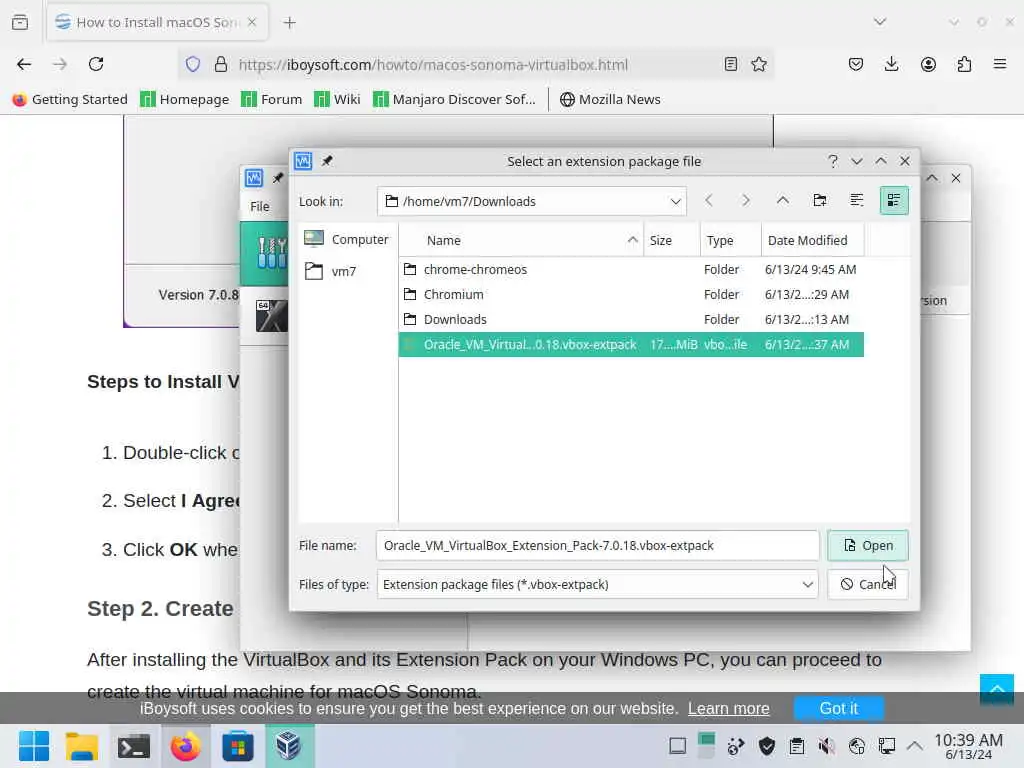The height and width of the screenshot is (768, 1024).
Task: Go forward in file dialog history
Action: (x=745, y=200)
